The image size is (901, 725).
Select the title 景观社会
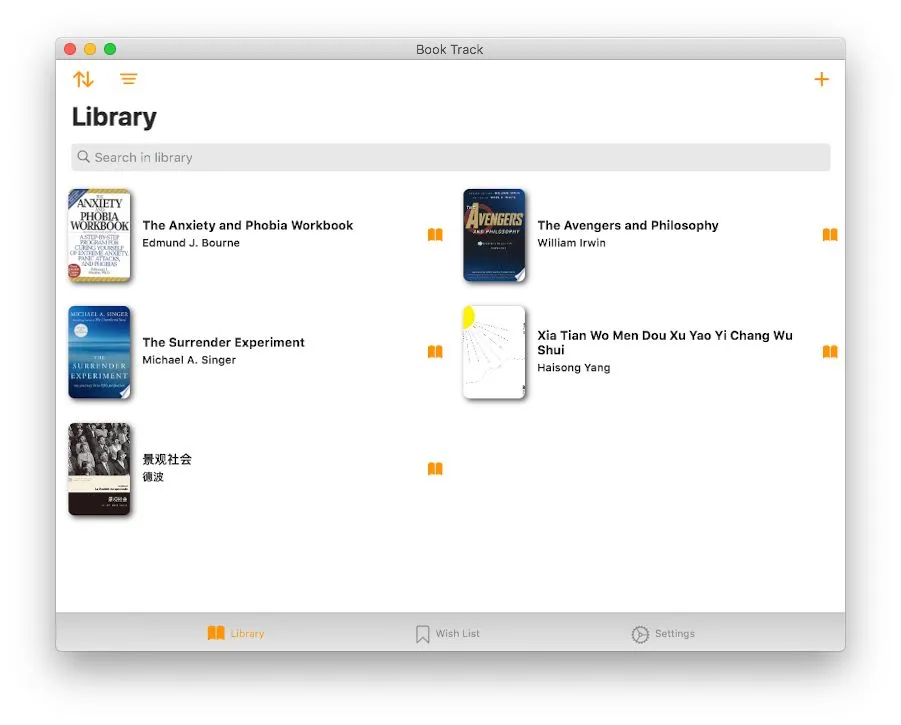coord(167,459)
